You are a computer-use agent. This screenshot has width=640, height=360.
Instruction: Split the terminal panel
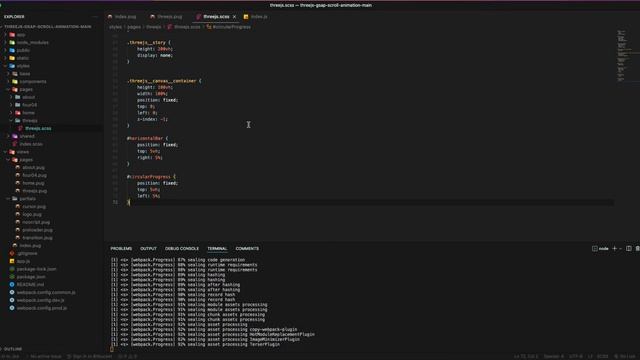(x=629, y=248)
